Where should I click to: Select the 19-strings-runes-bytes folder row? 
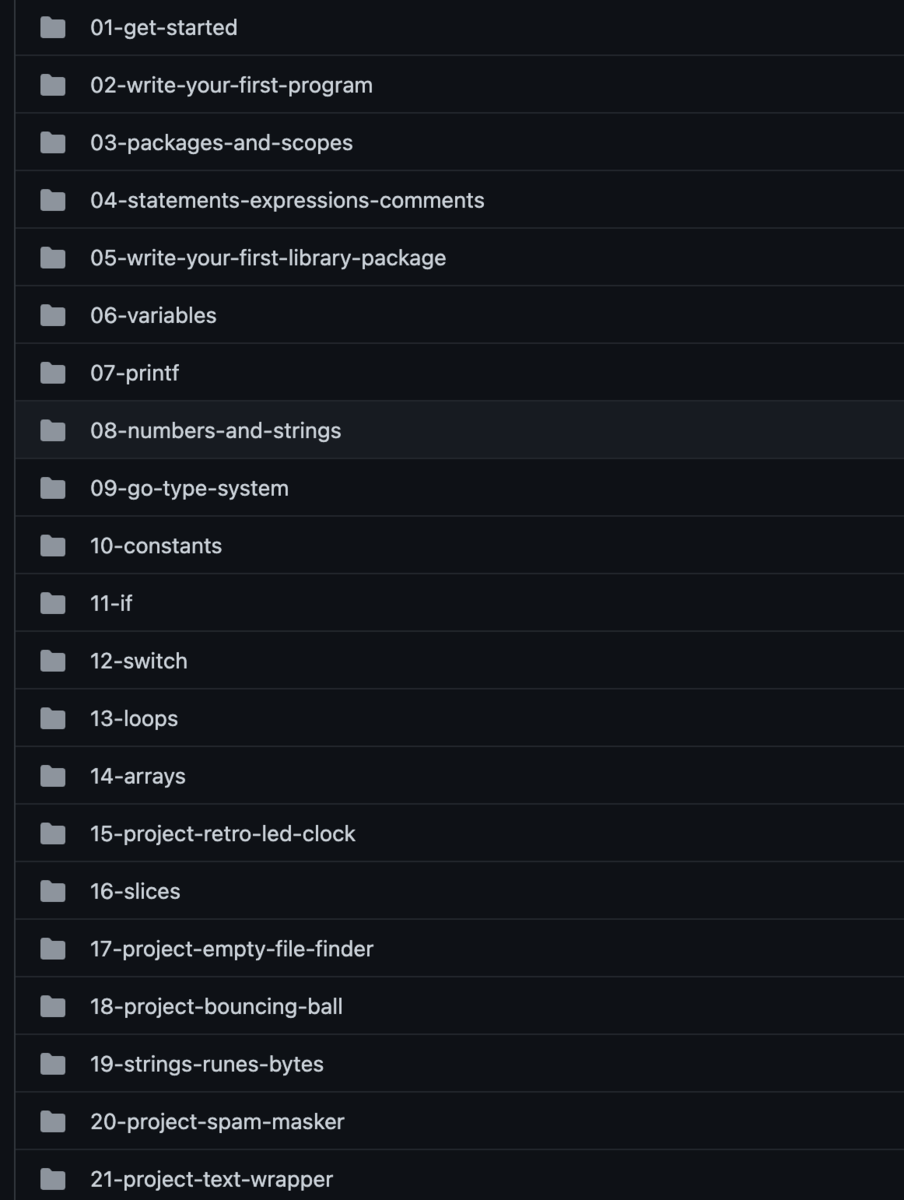(207, 1064)
